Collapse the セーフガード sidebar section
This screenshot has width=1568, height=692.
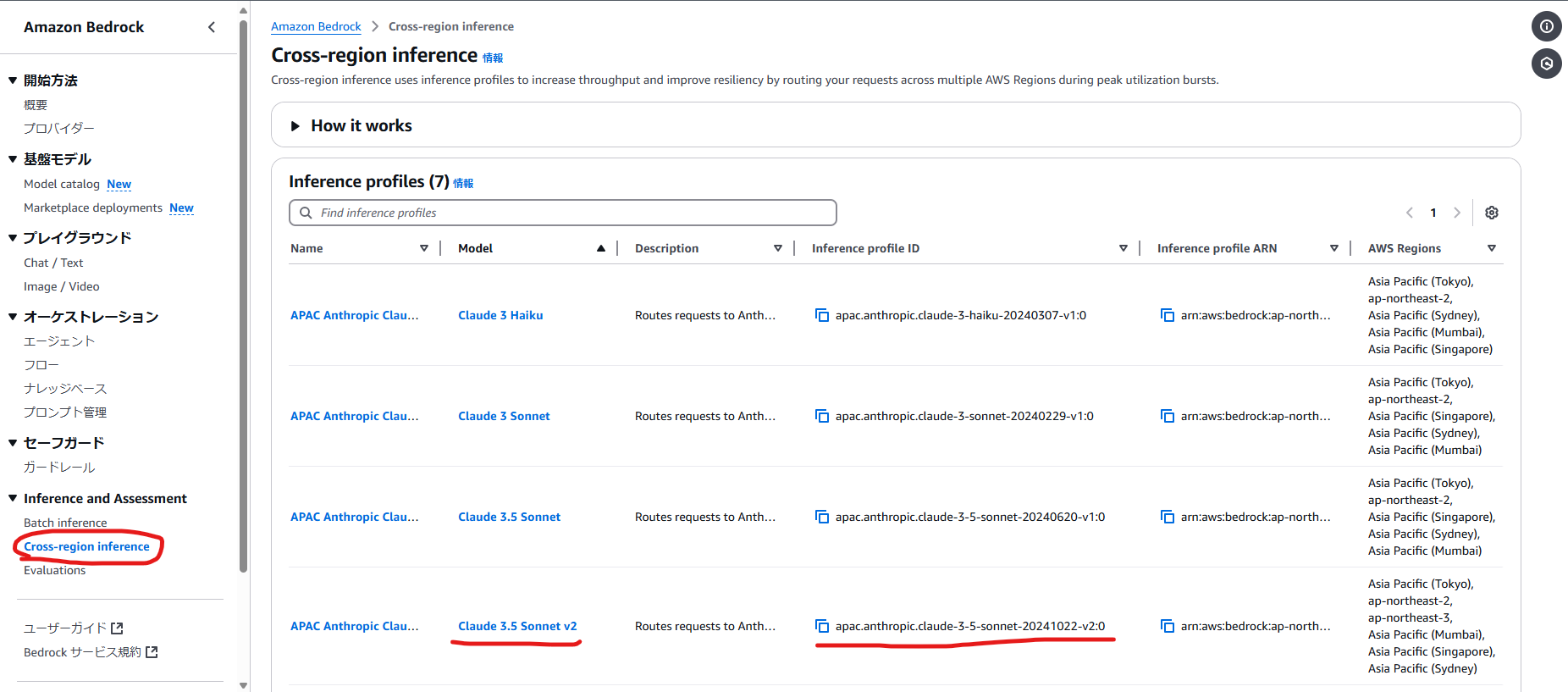click(13, 443)
